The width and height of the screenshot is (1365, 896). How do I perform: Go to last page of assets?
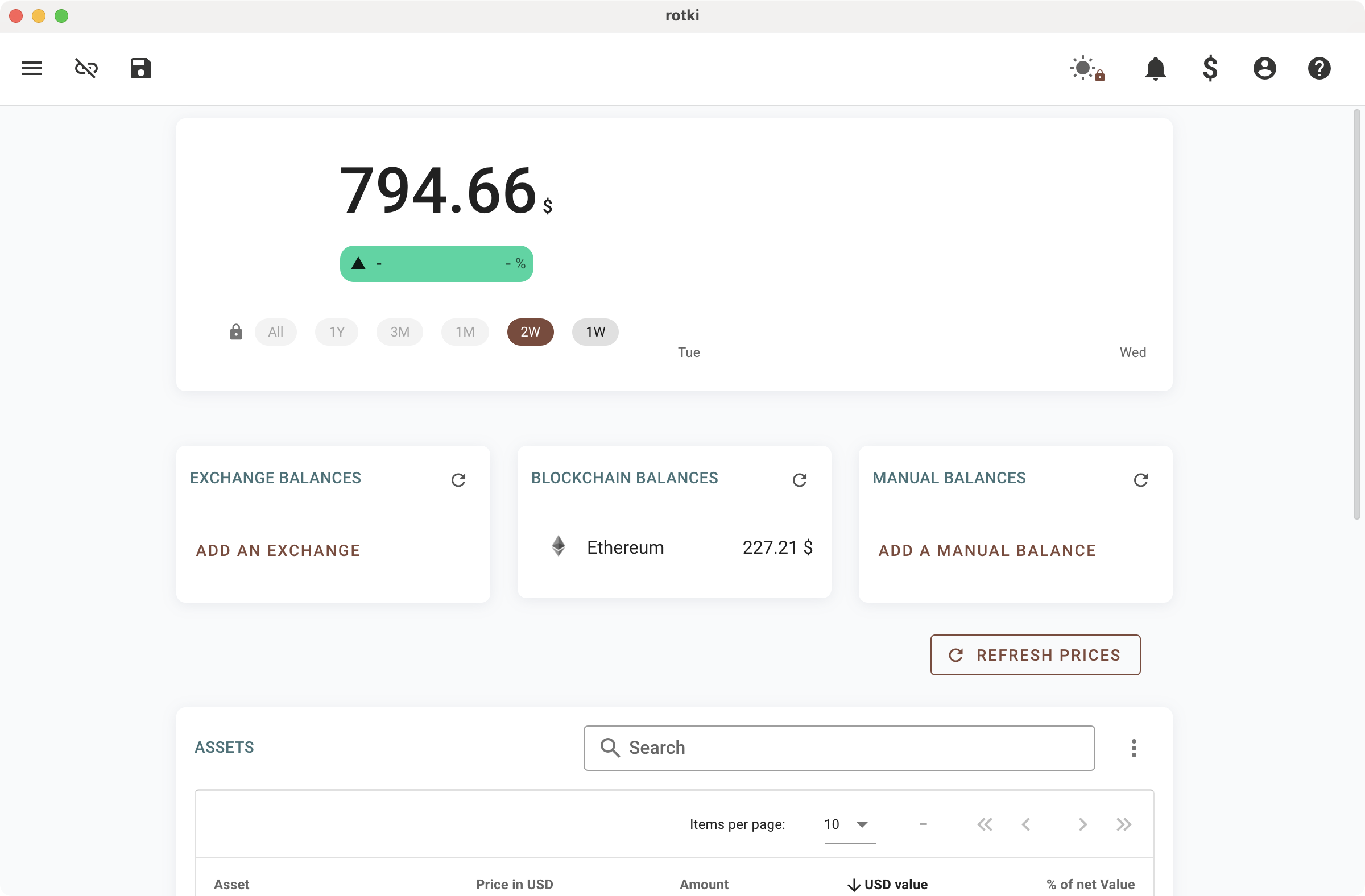(x=1124, y=824)
